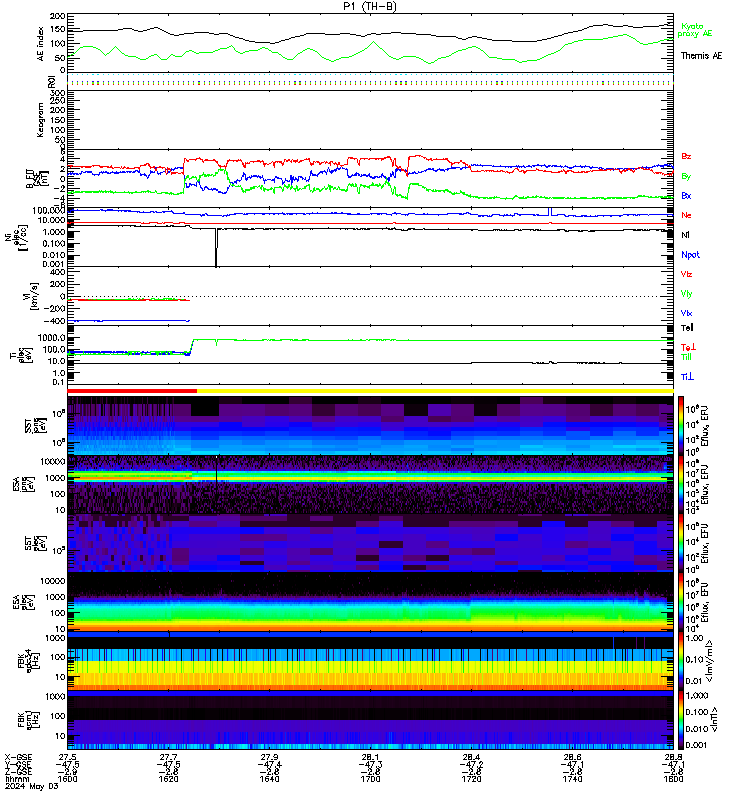Screen dimensions: 750x800
Task: Click the color bar beside the SST ion spectrogram
Action: pos(681,426)
